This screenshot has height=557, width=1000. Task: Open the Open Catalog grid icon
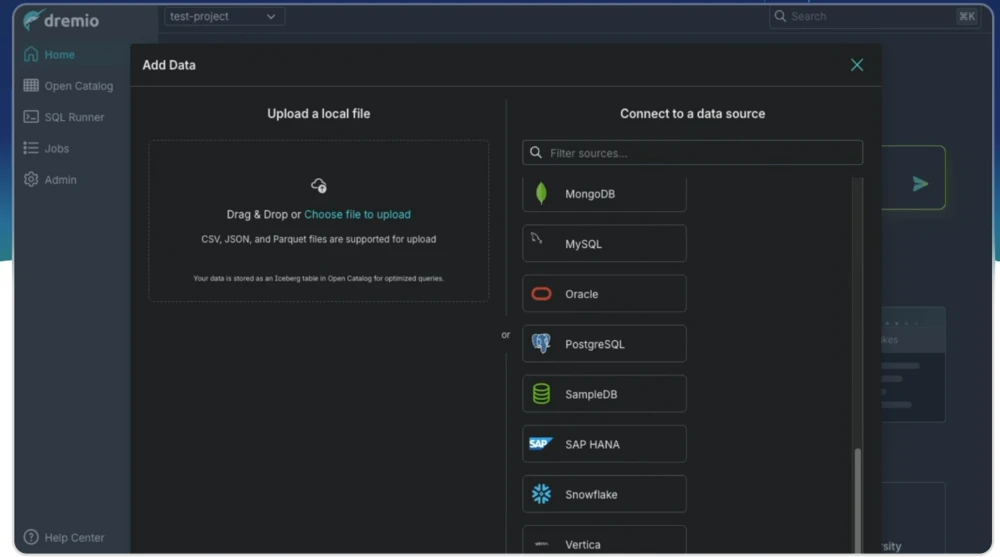(x=31, y=85)
